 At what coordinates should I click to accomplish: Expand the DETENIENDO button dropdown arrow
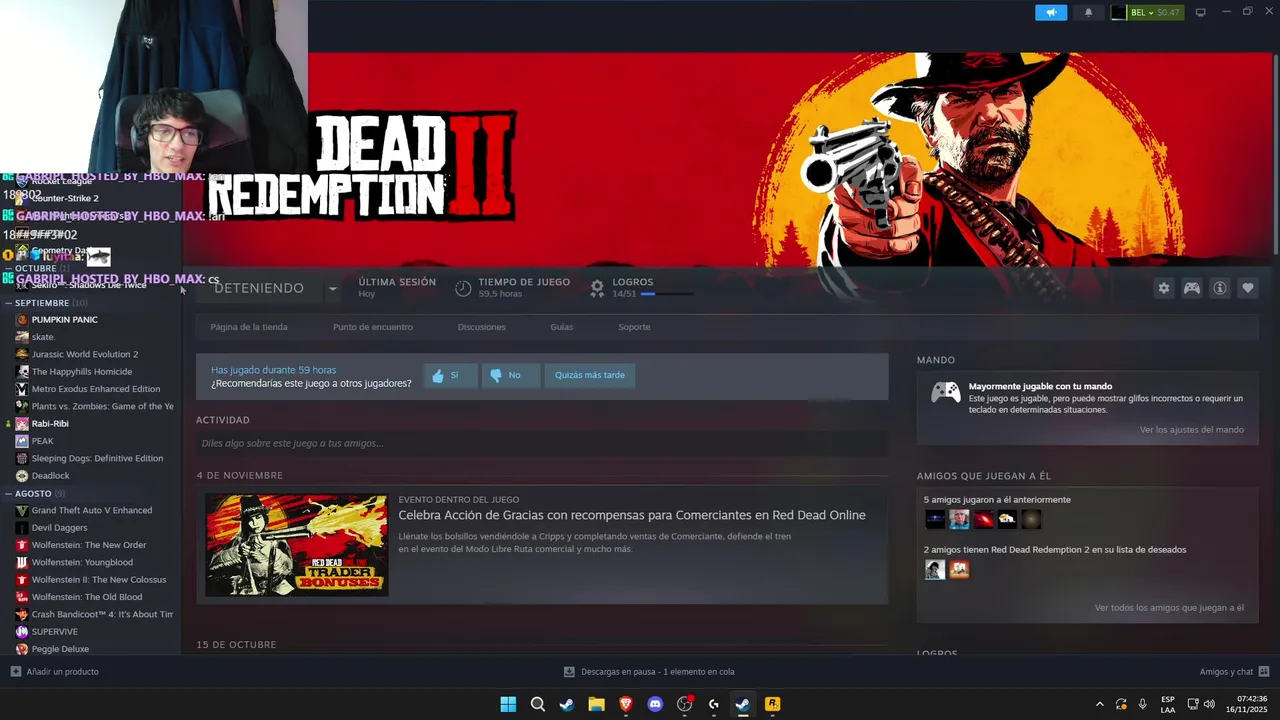click(x=333, y=288)
